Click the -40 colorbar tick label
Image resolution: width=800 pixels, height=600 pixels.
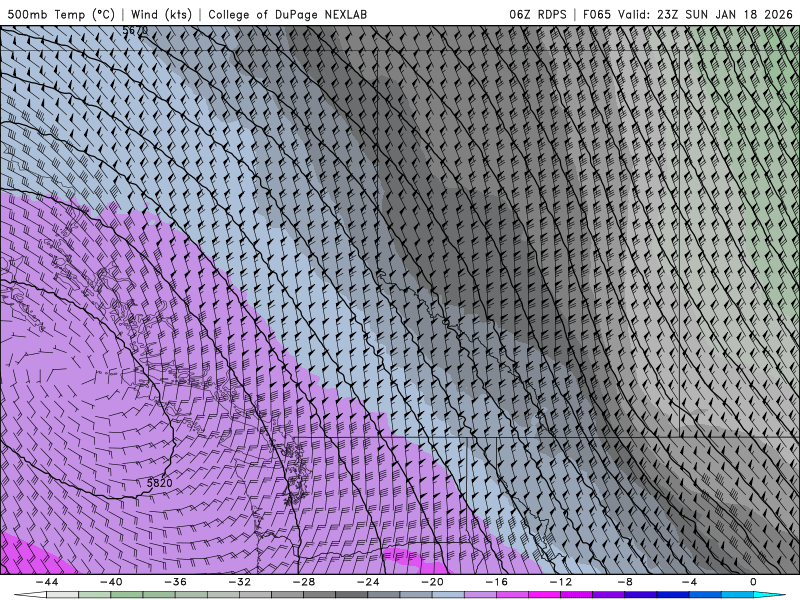(111, 582)
